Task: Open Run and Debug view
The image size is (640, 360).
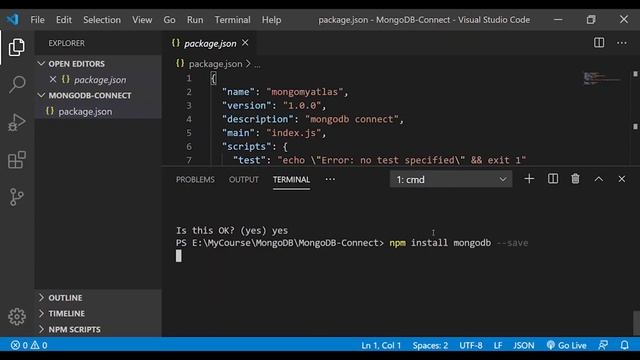Action: (17, 122)
